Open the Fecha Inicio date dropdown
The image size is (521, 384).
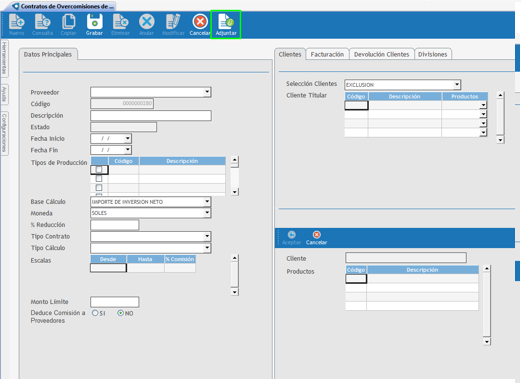click(x=128, y=138)
